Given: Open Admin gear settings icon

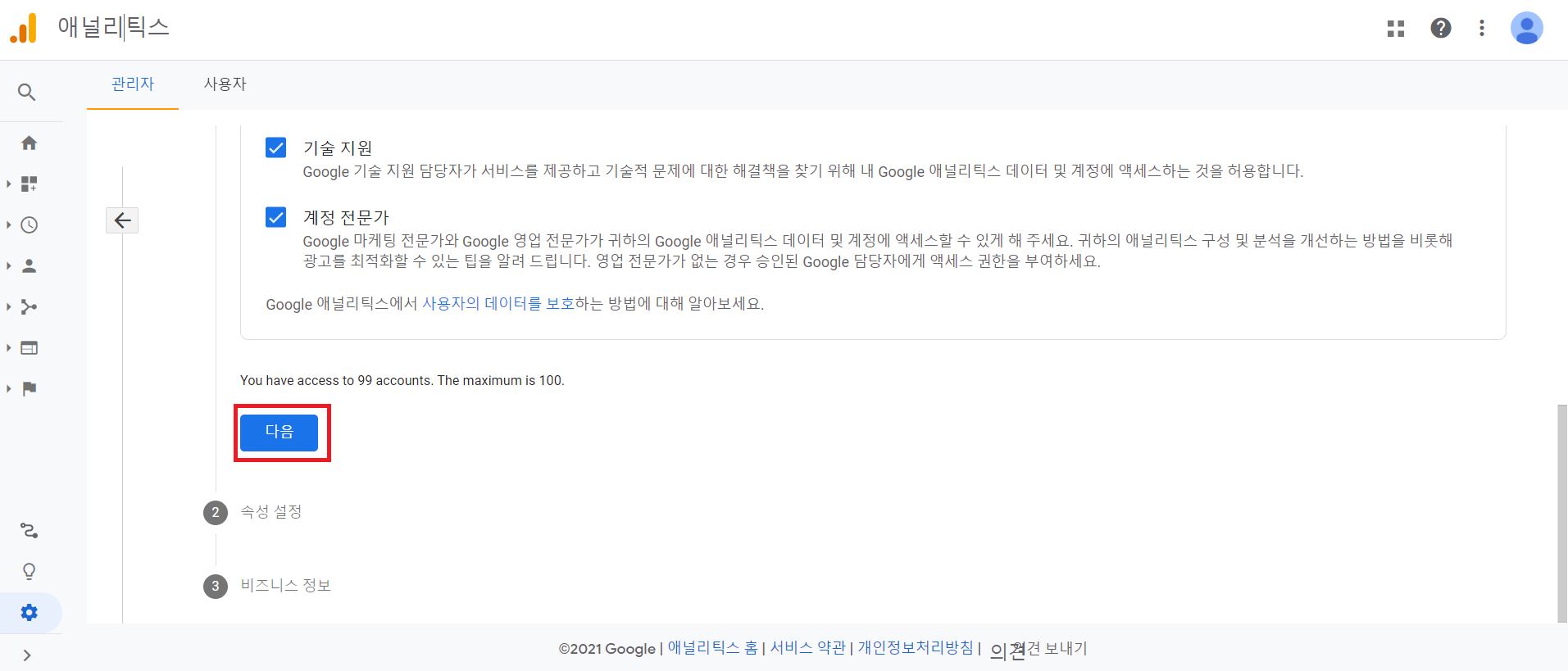Looking at the screenshot, I should (30, 613).
